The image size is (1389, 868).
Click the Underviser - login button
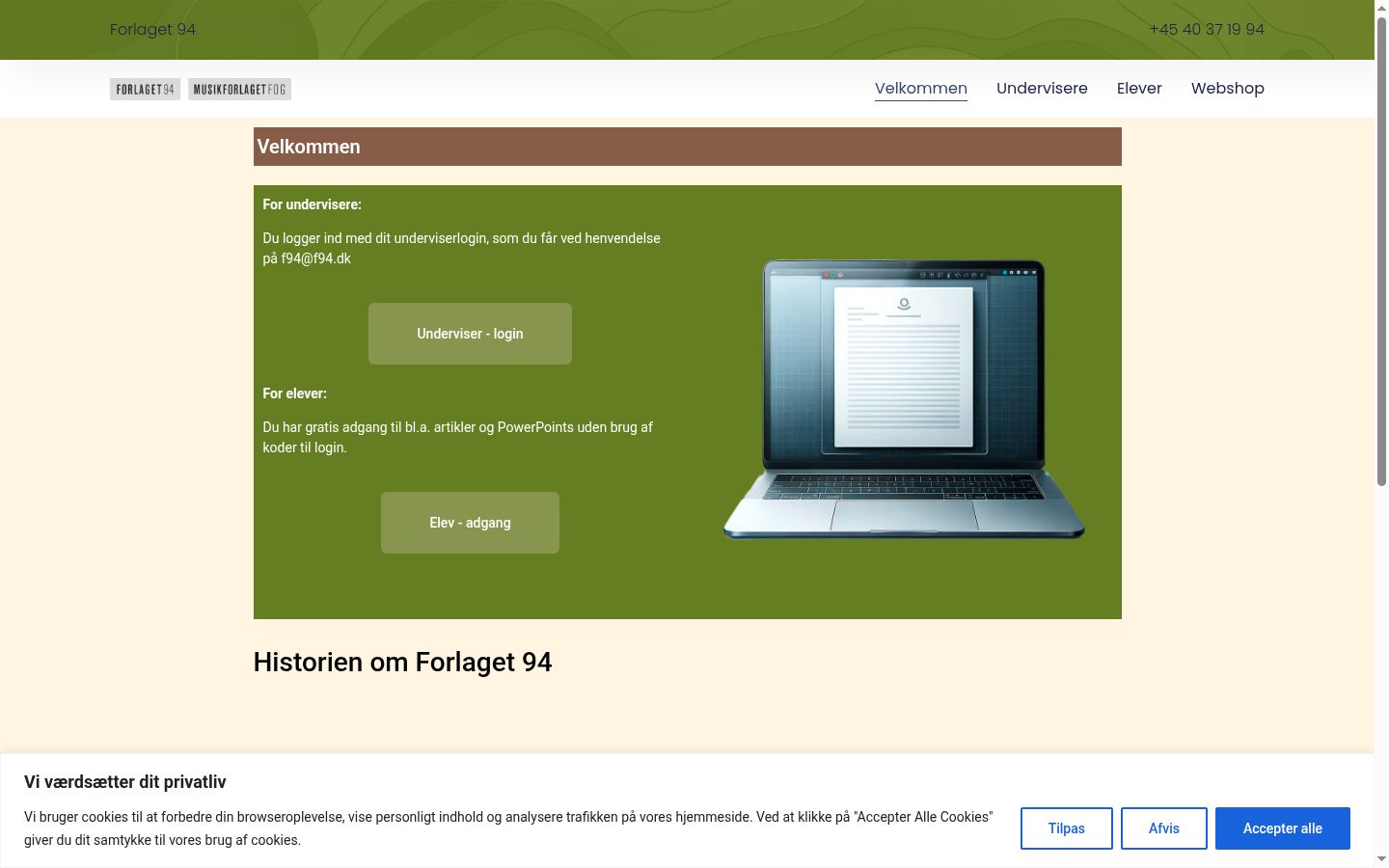470,334
